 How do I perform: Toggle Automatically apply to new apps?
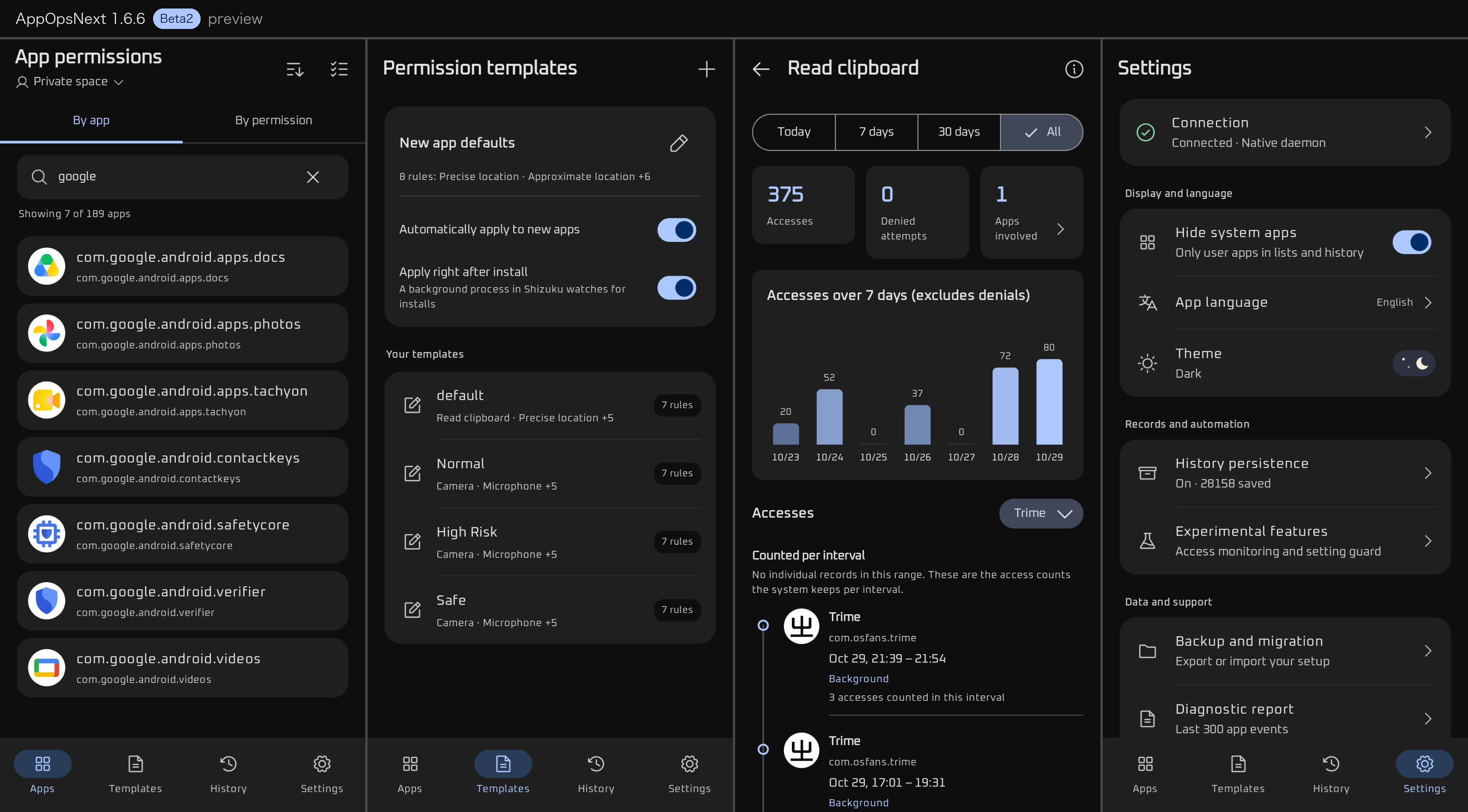(677, 230)
